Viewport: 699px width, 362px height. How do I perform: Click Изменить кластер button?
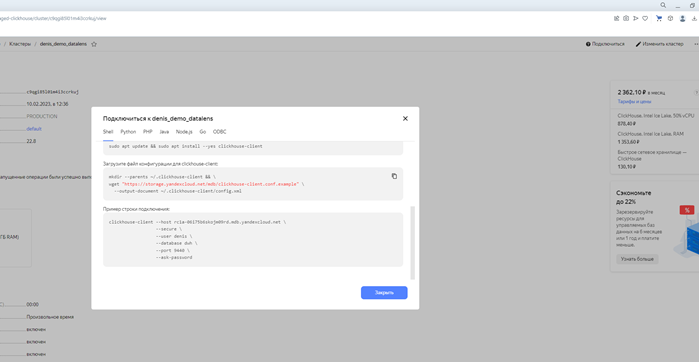[659, 44]
